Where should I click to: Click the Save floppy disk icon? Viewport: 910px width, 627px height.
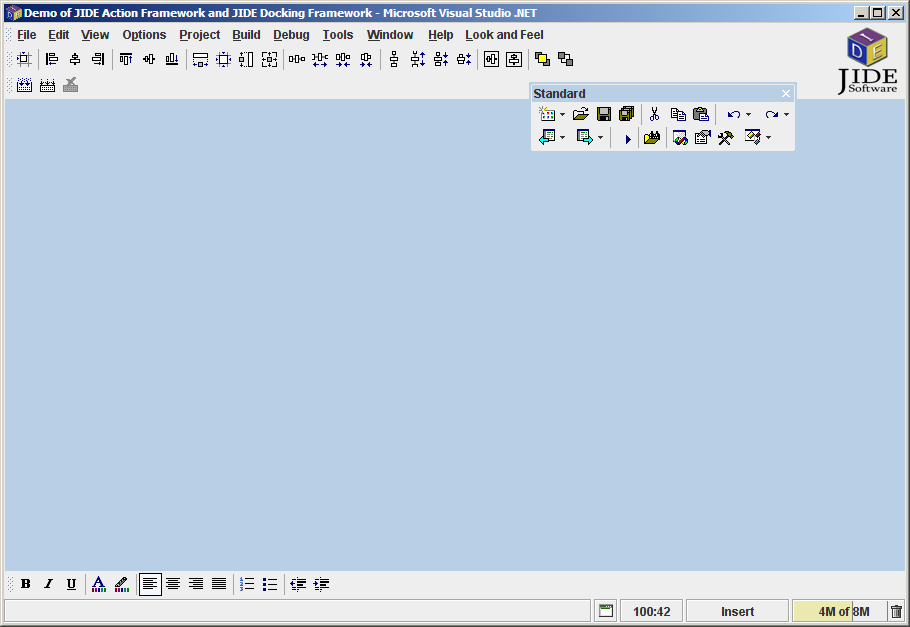click(x=604, y=114)
